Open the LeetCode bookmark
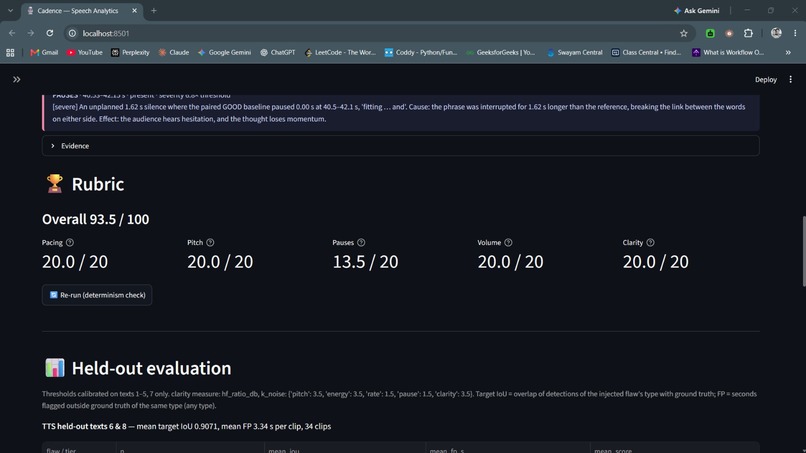 340,52
